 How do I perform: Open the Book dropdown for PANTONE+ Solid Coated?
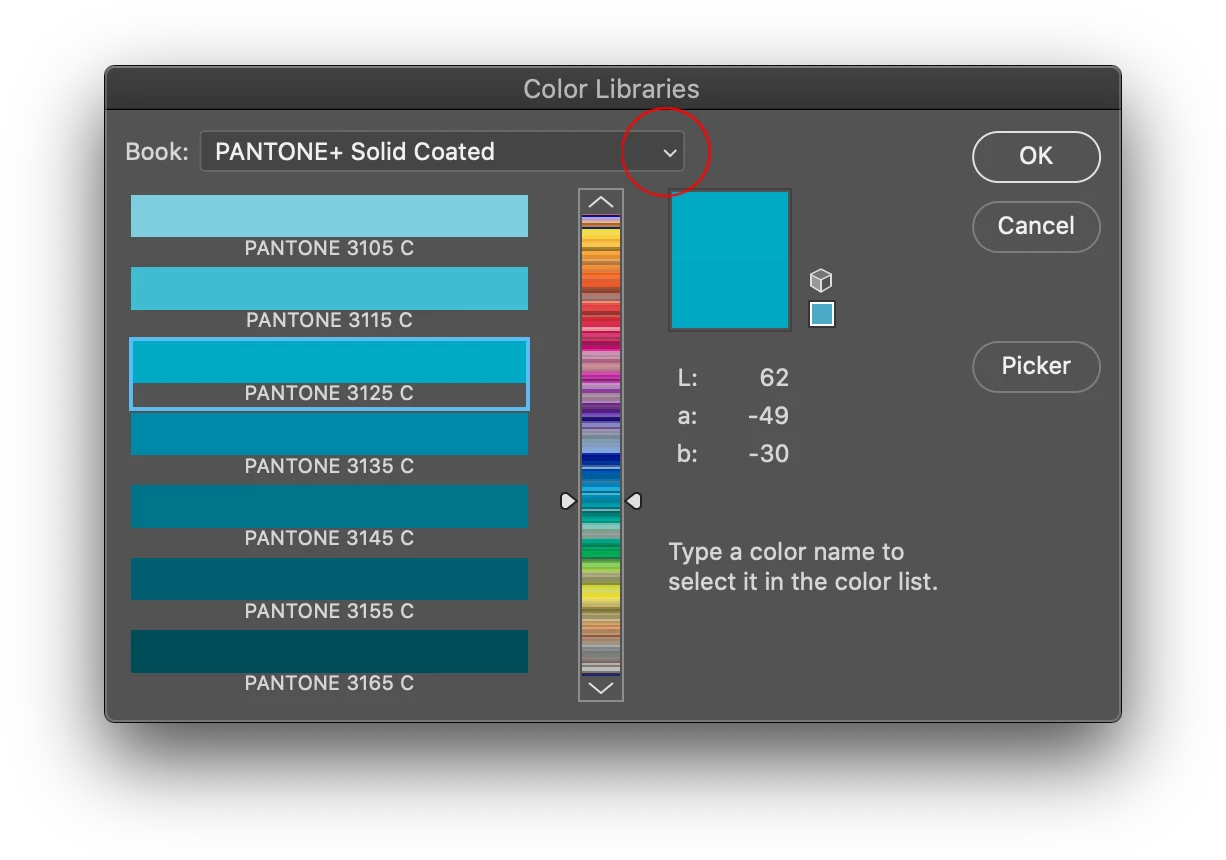442,152
